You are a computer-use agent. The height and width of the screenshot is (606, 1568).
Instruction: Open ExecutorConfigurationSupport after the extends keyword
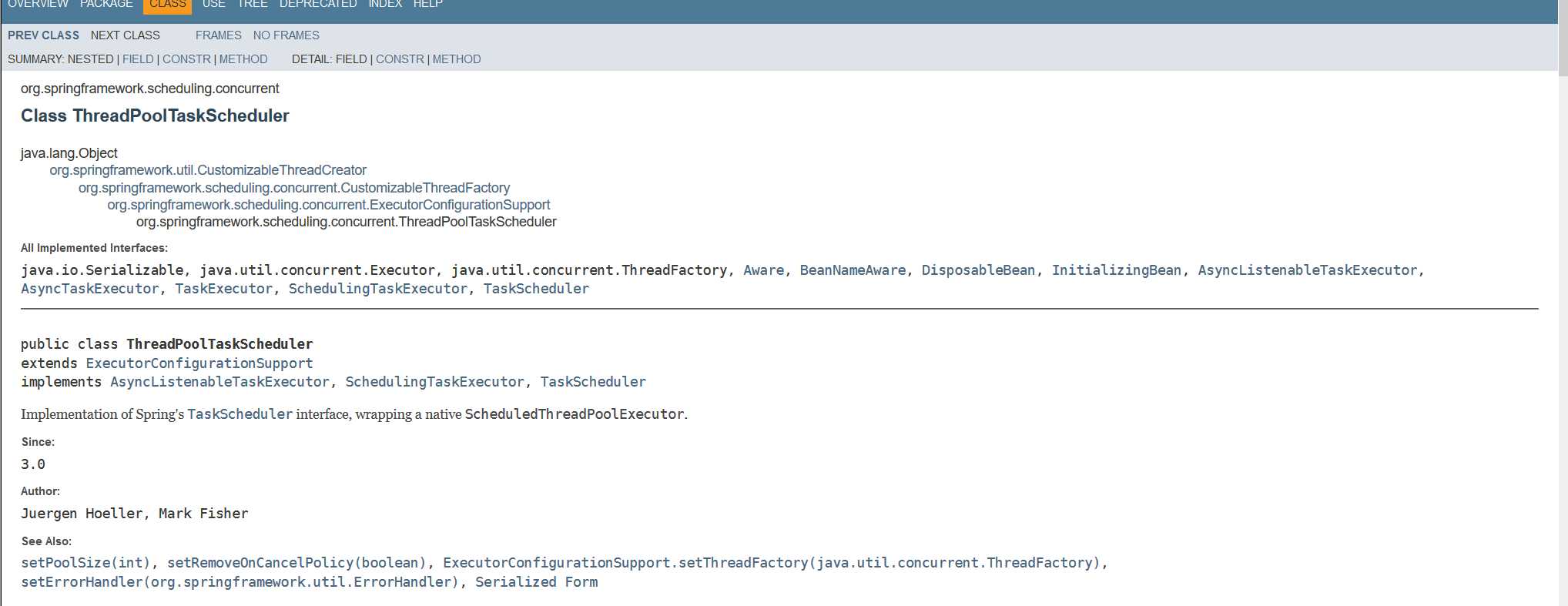pyautogui.click(x=199, y=363)
